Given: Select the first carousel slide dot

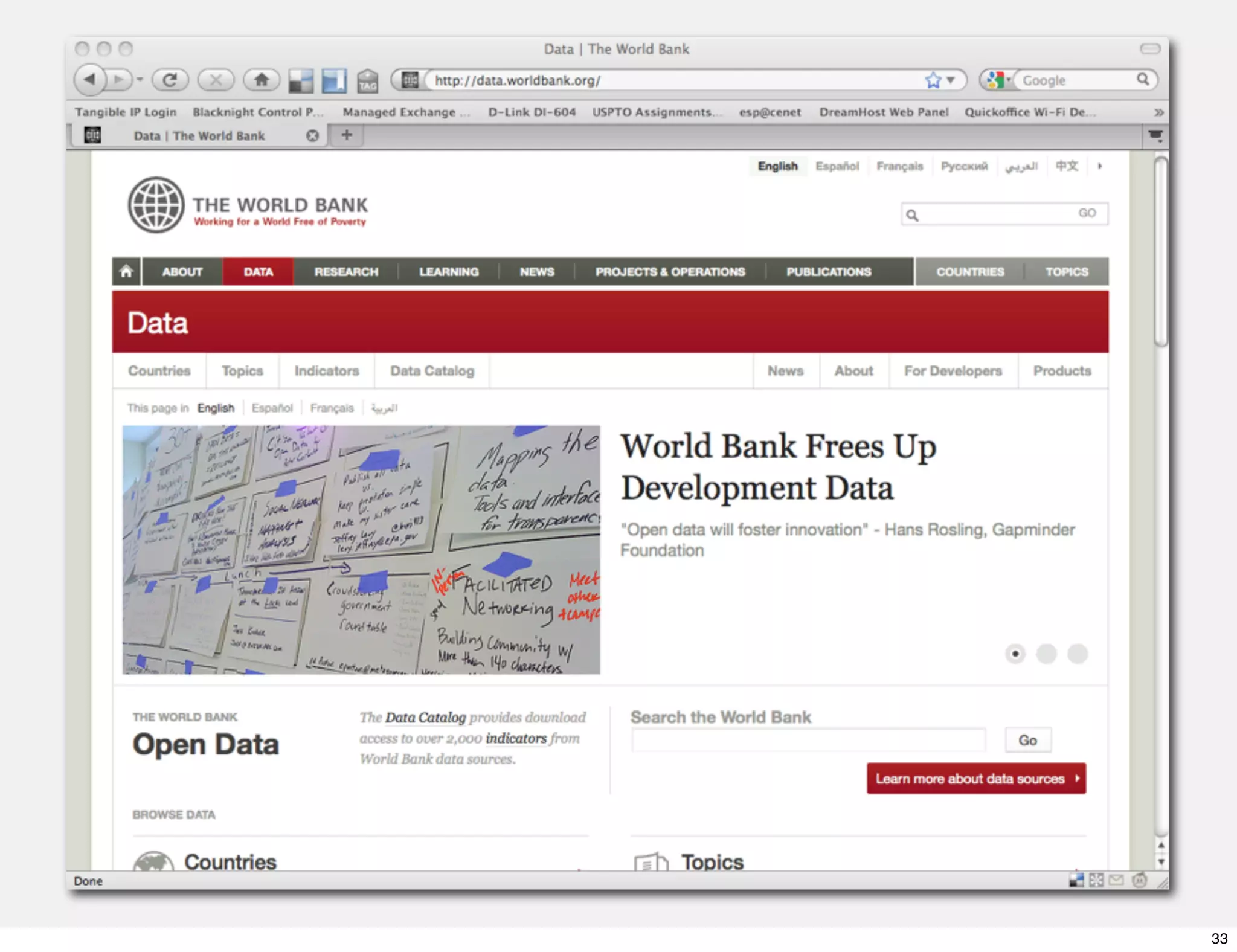Looking at the screenshot, I should (x=1015, y=654).
